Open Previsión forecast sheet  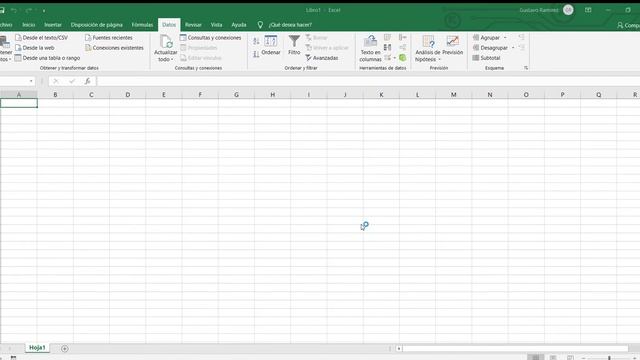pyautogui.click(x=452, y=45)
